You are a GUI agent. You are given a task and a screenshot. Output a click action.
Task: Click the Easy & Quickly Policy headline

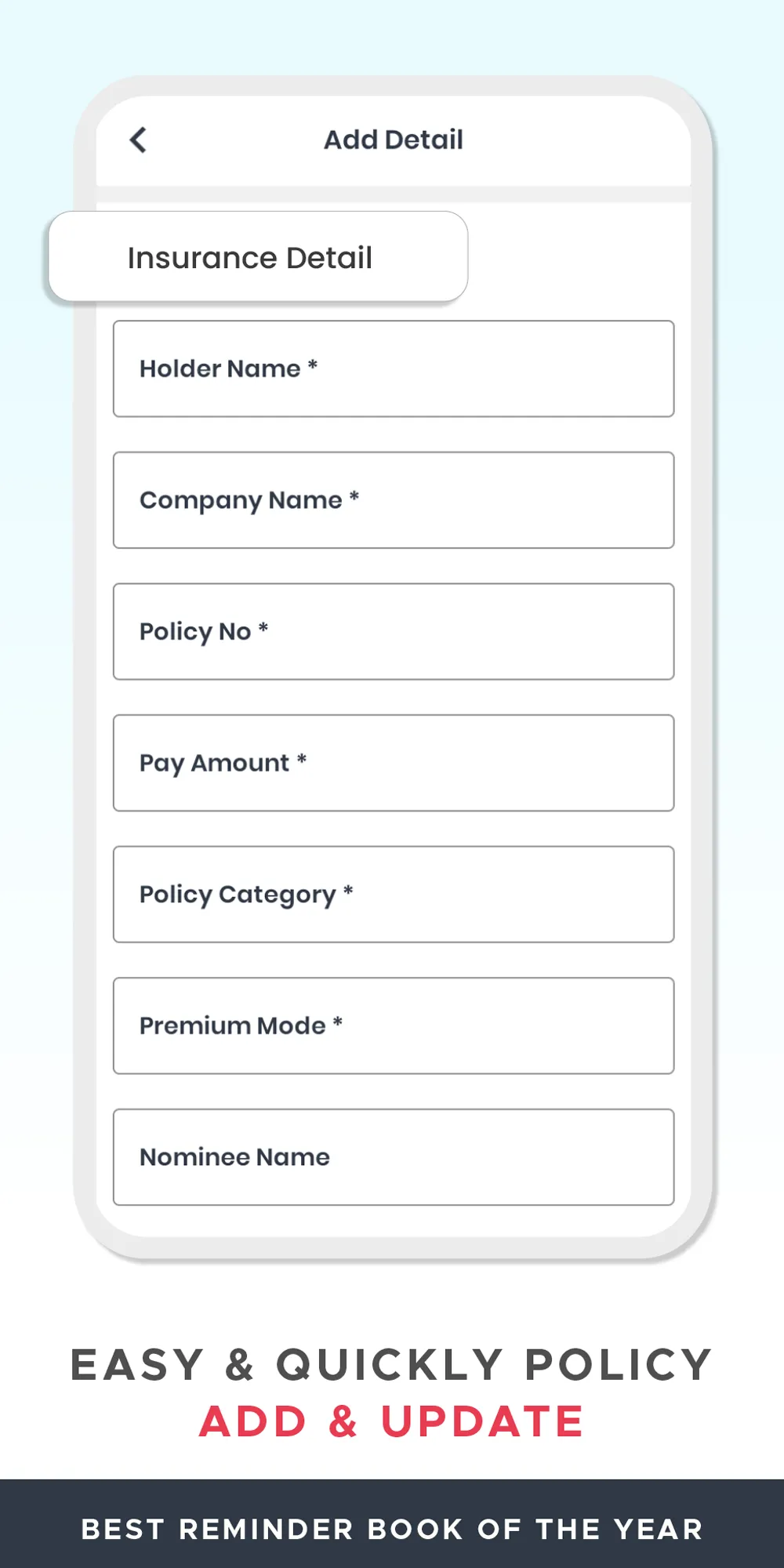(x=391, y=1365)
